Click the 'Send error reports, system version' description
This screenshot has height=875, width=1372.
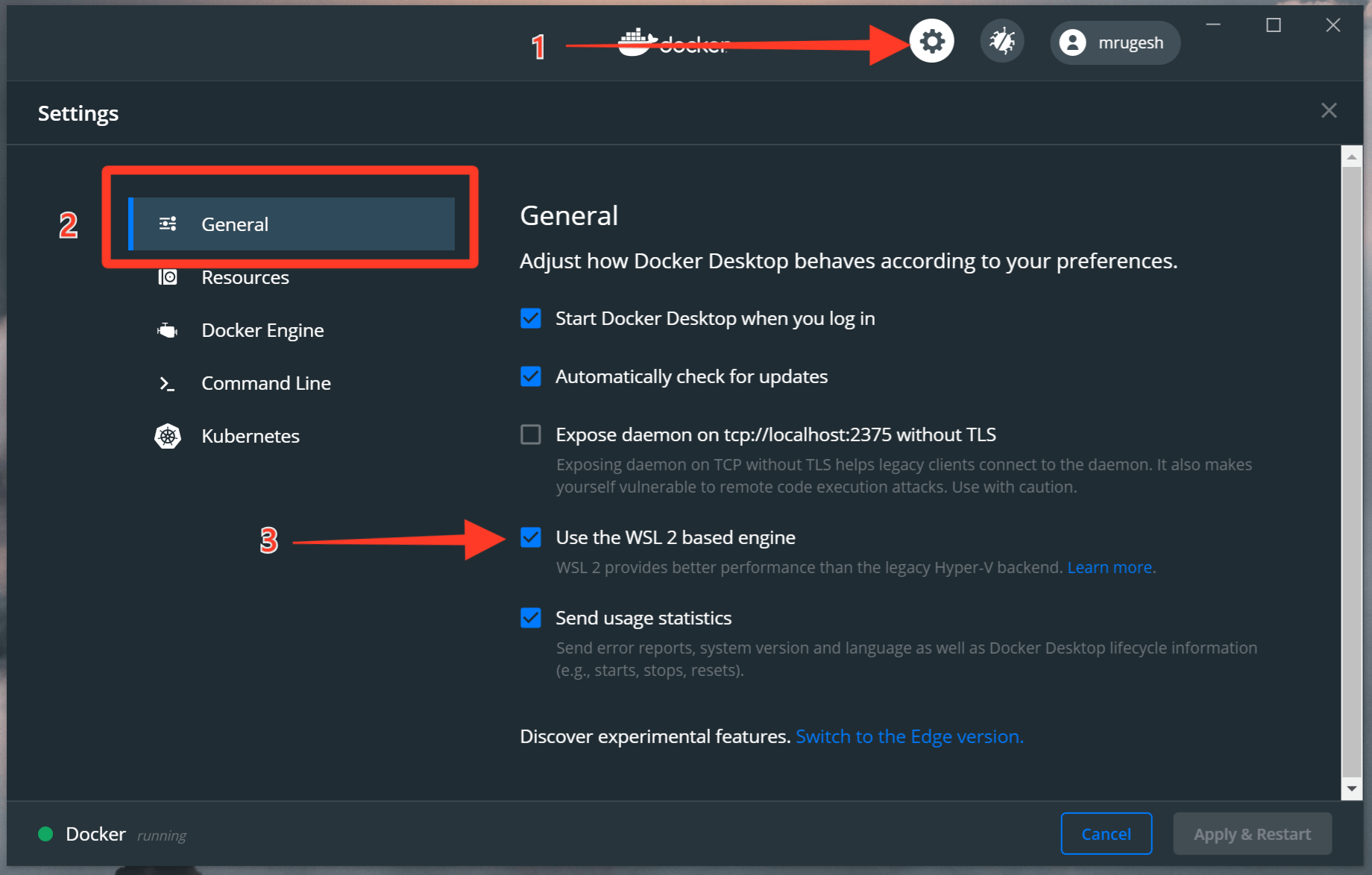(x=907, y=659)
